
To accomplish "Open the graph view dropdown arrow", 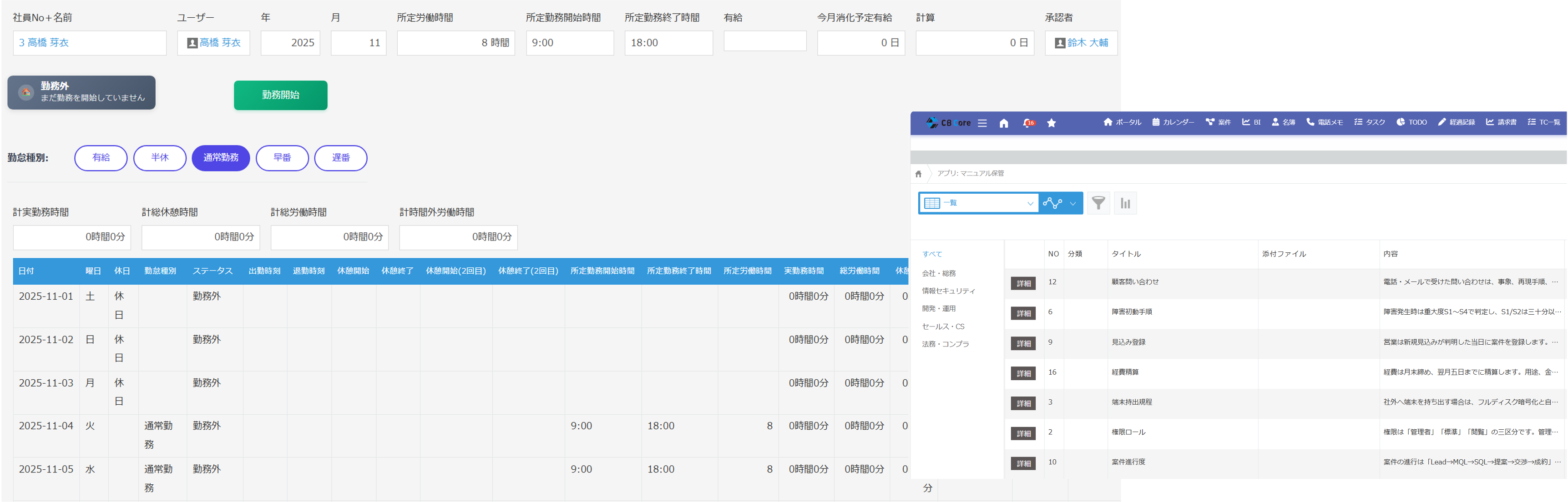I will 1072,203.
